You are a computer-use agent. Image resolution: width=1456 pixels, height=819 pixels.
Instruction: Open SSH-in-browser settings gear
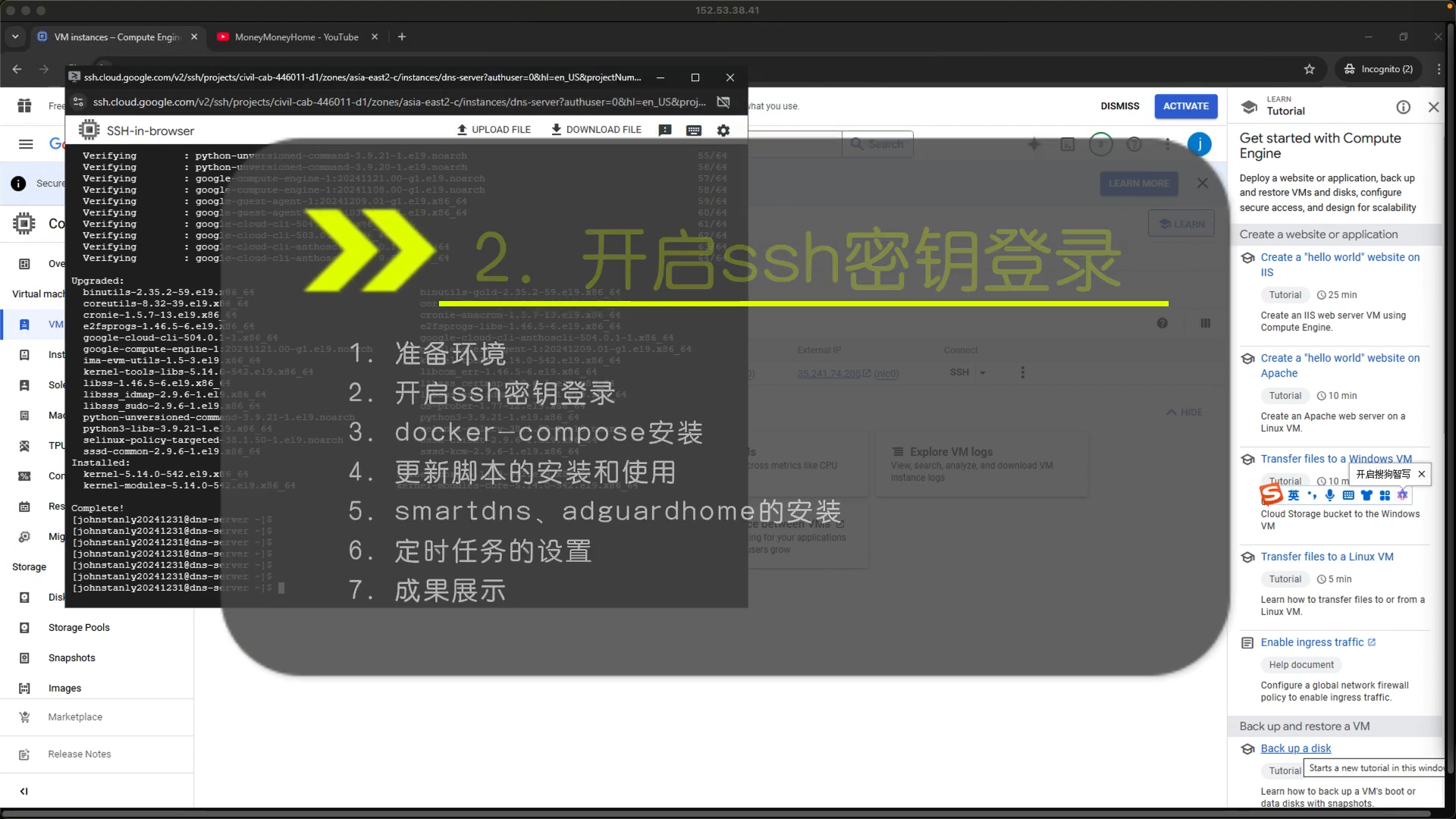(723, 130)
